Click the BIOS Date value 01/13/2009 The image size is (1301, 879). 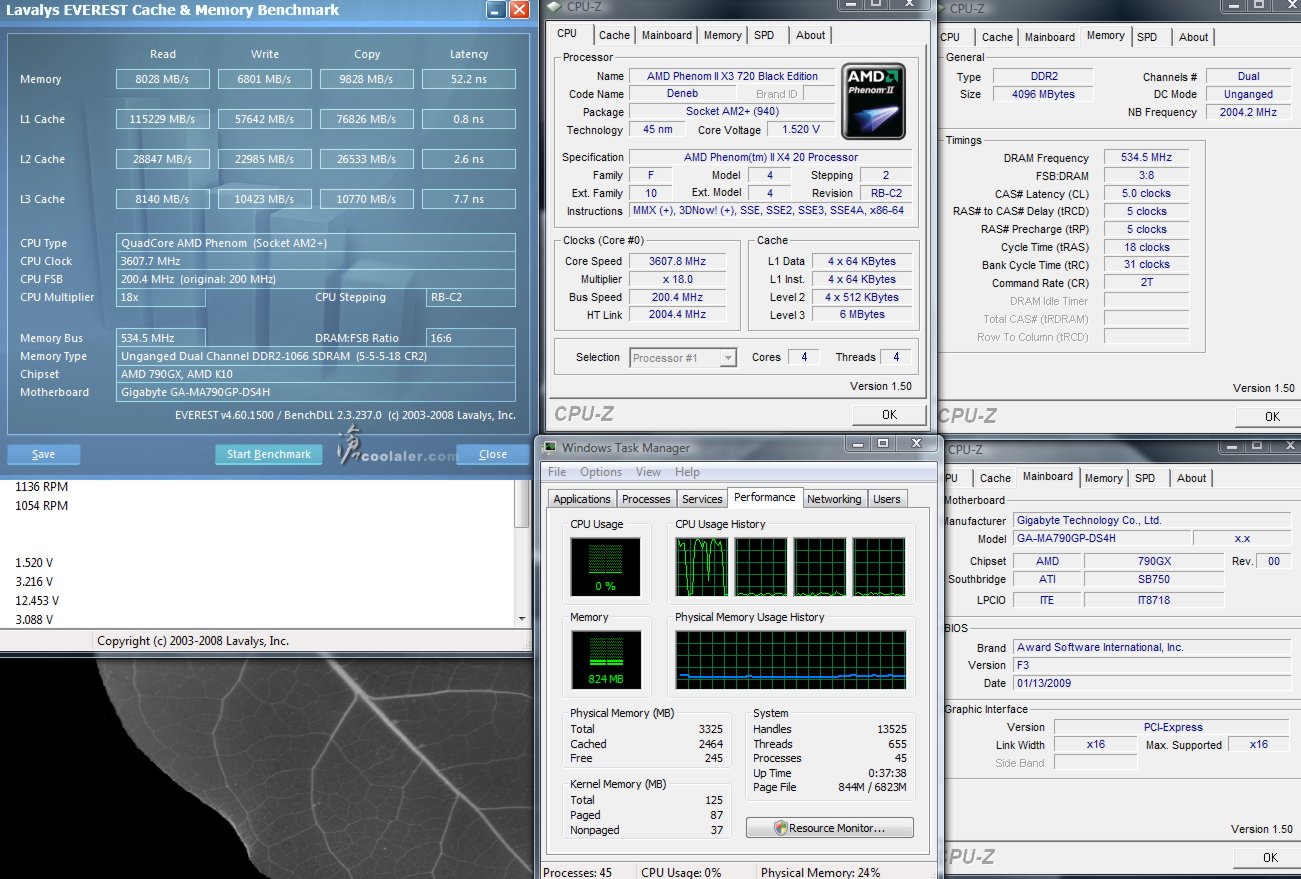(x=1151, y=683)
